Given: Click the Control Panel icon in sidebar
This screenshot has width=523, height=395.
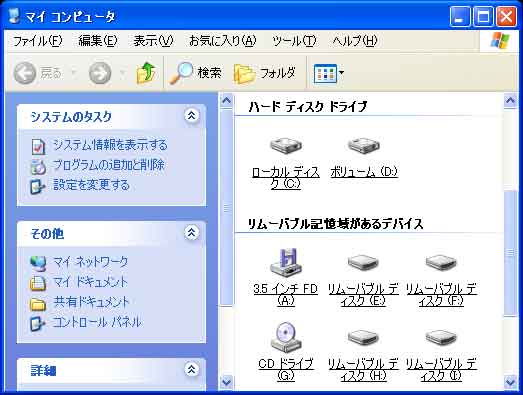Looking at the screenshot, I should [x=37, y=323].
